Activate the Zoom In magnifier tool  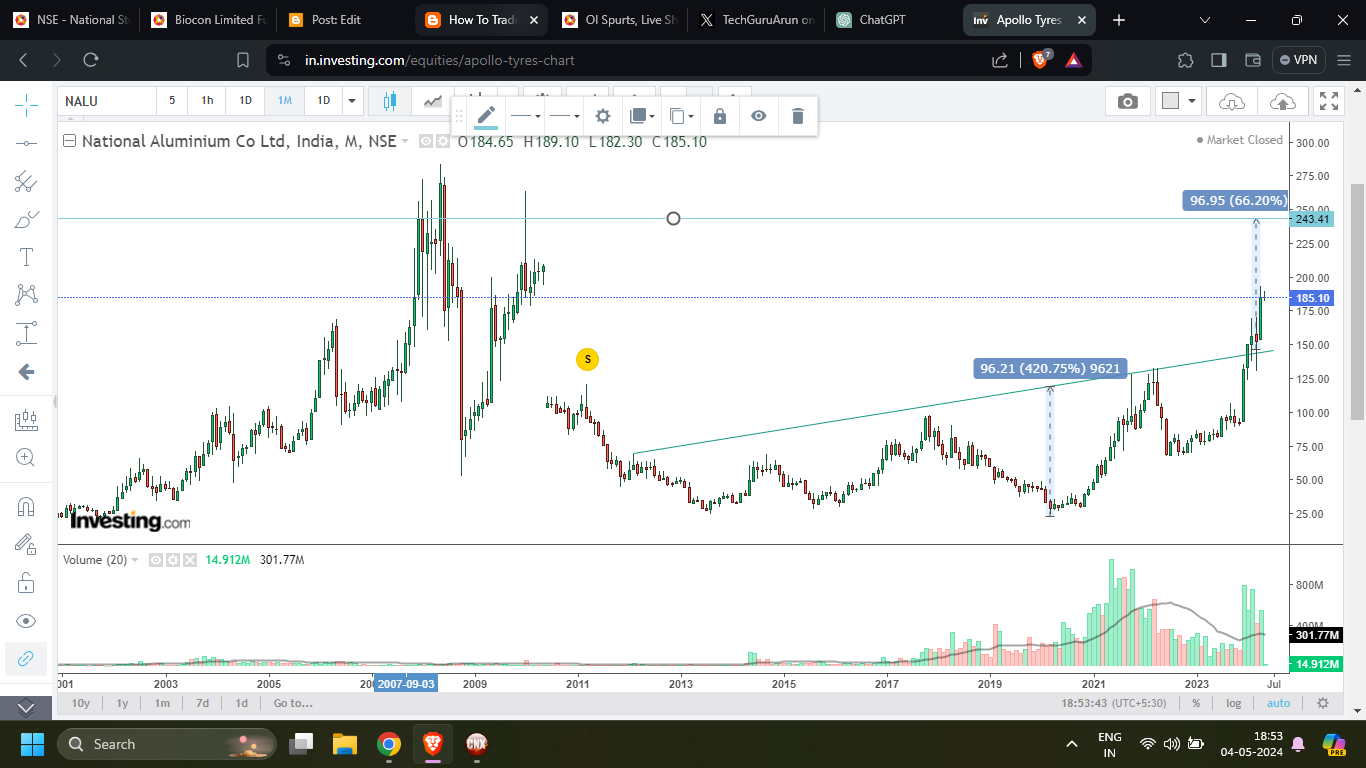point(26,458)
